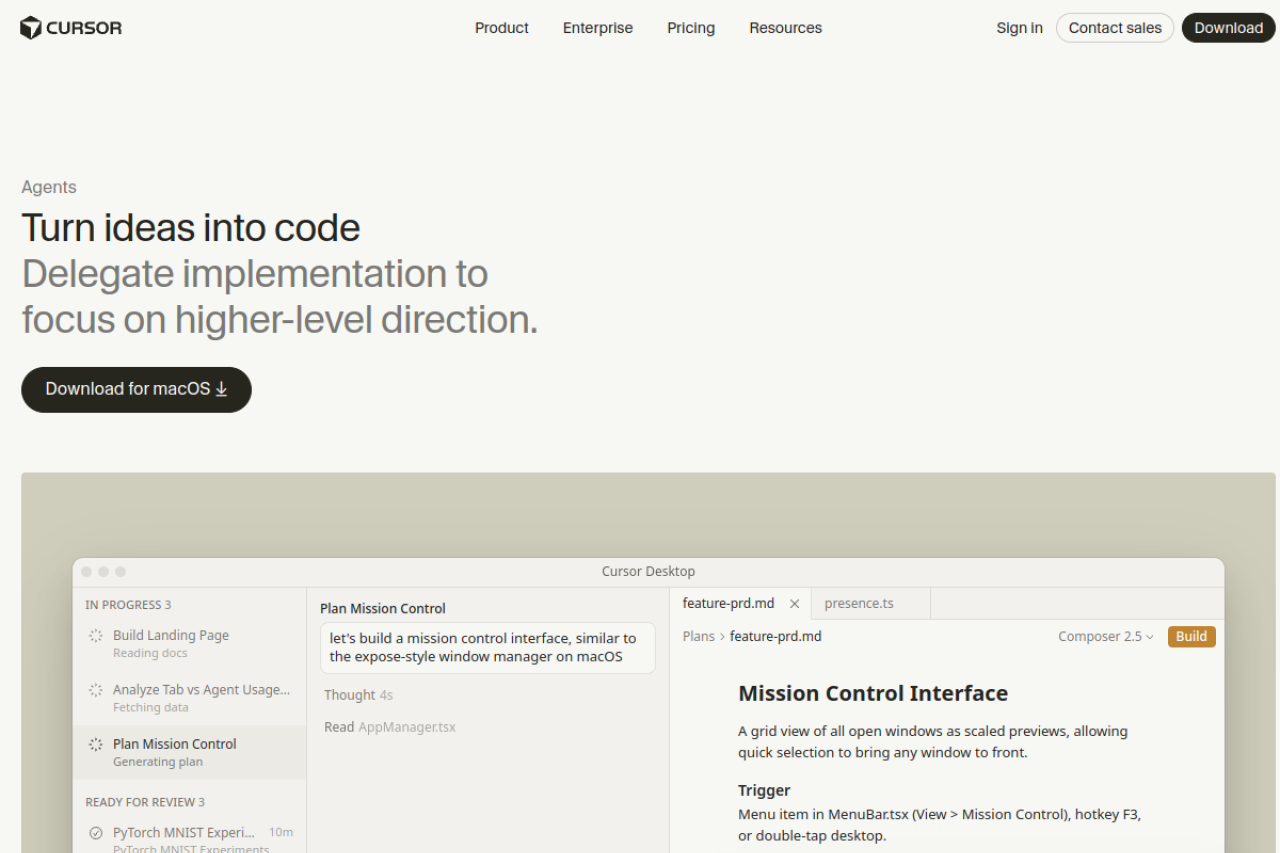This screenshot has height=853, width=1280.
Task: Click the mission control prompt text box
Action: 488,647
